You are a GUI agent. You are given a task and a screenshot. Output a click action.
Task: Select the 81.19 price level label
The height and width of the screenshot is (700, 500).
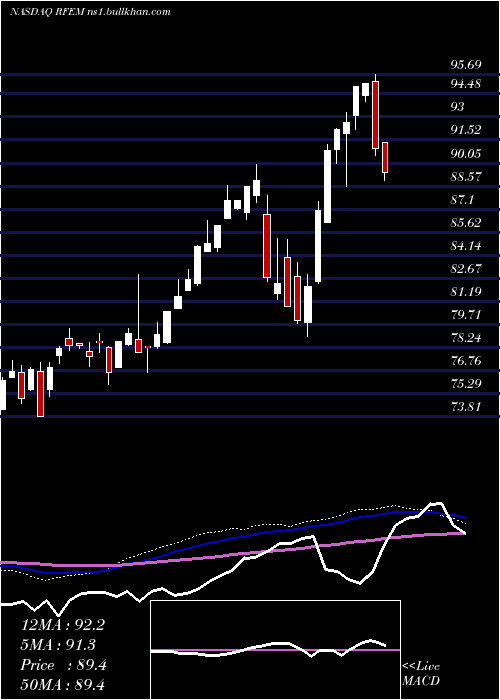pyautogui.click(x=466, y=292)
